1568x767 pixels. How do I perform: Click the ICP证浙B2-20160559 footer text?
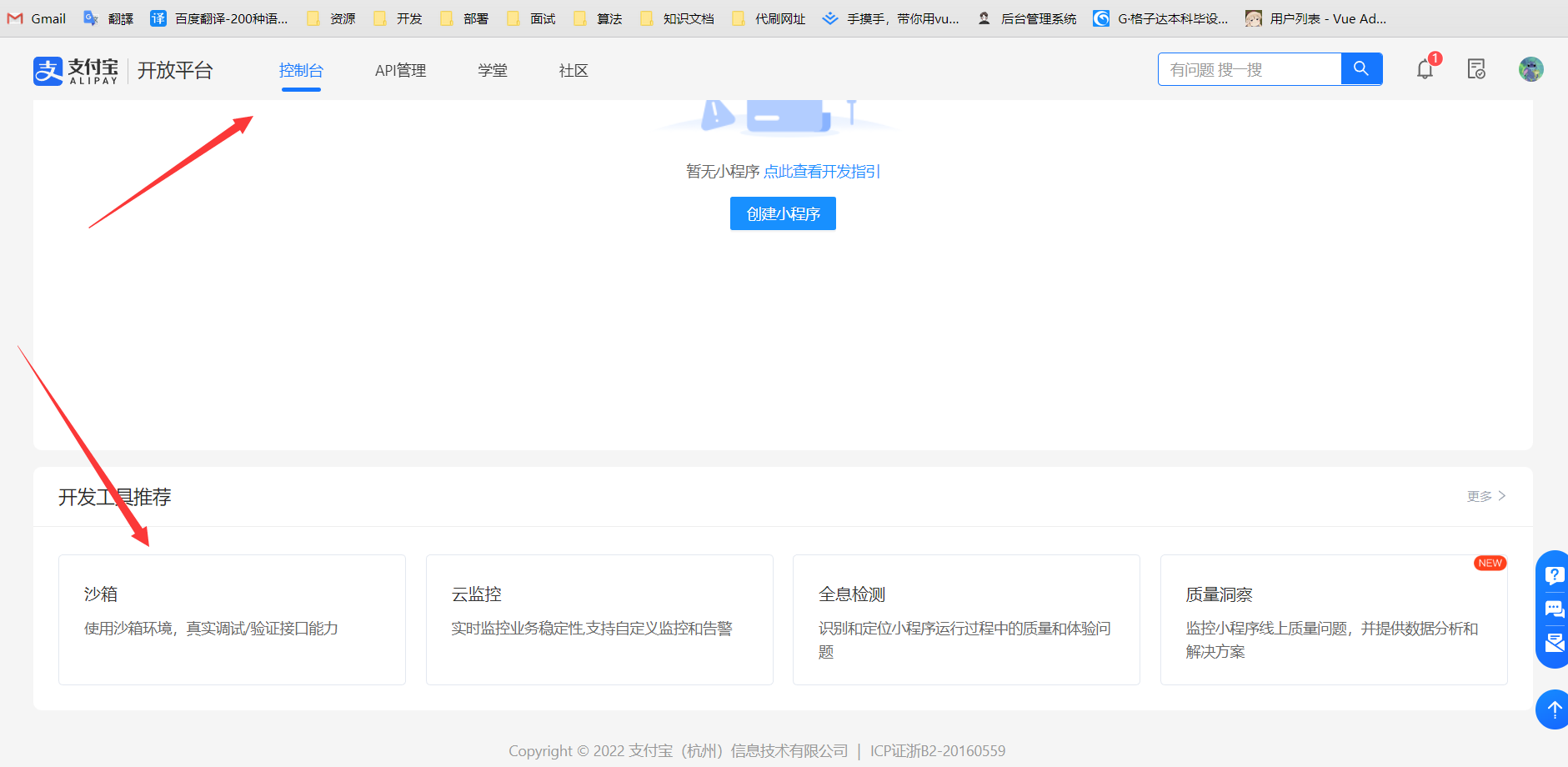938,750
